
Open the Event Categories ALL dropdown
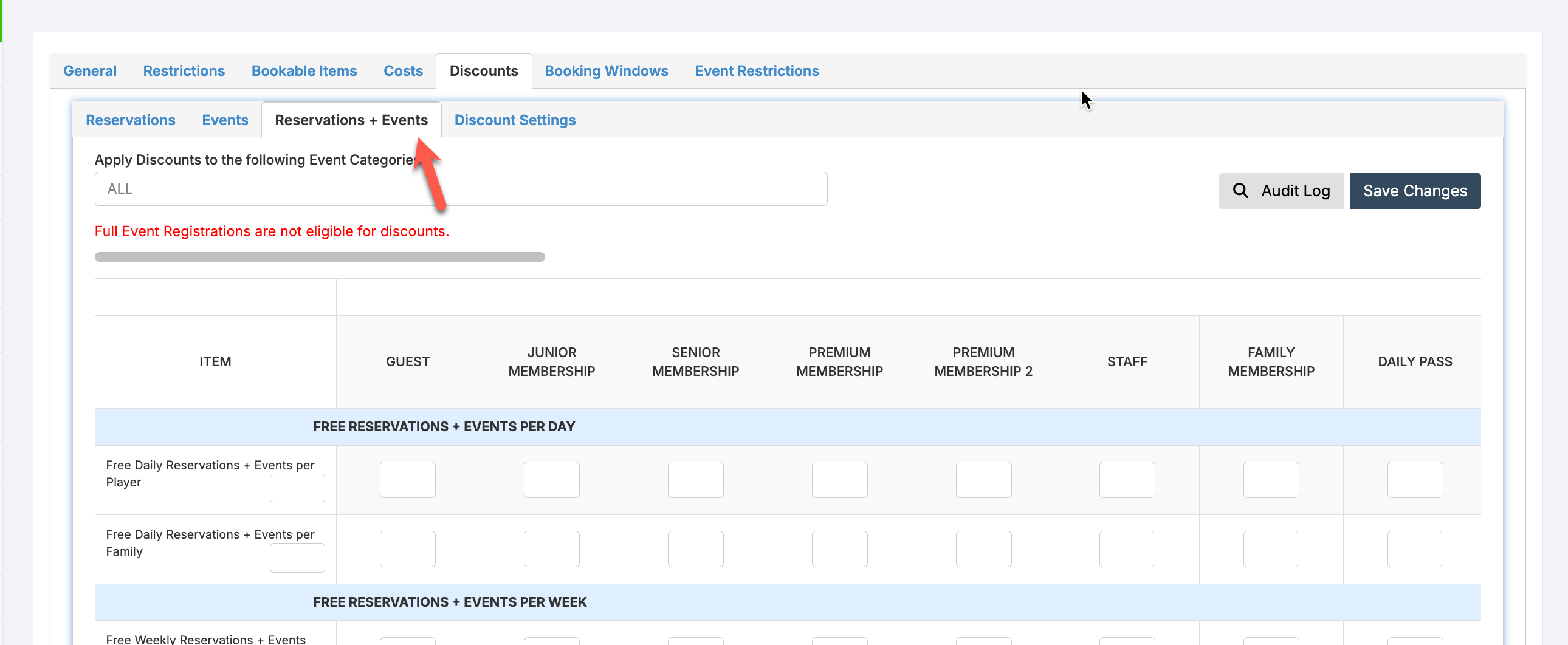pyautogui.click(x=460, y=189)
